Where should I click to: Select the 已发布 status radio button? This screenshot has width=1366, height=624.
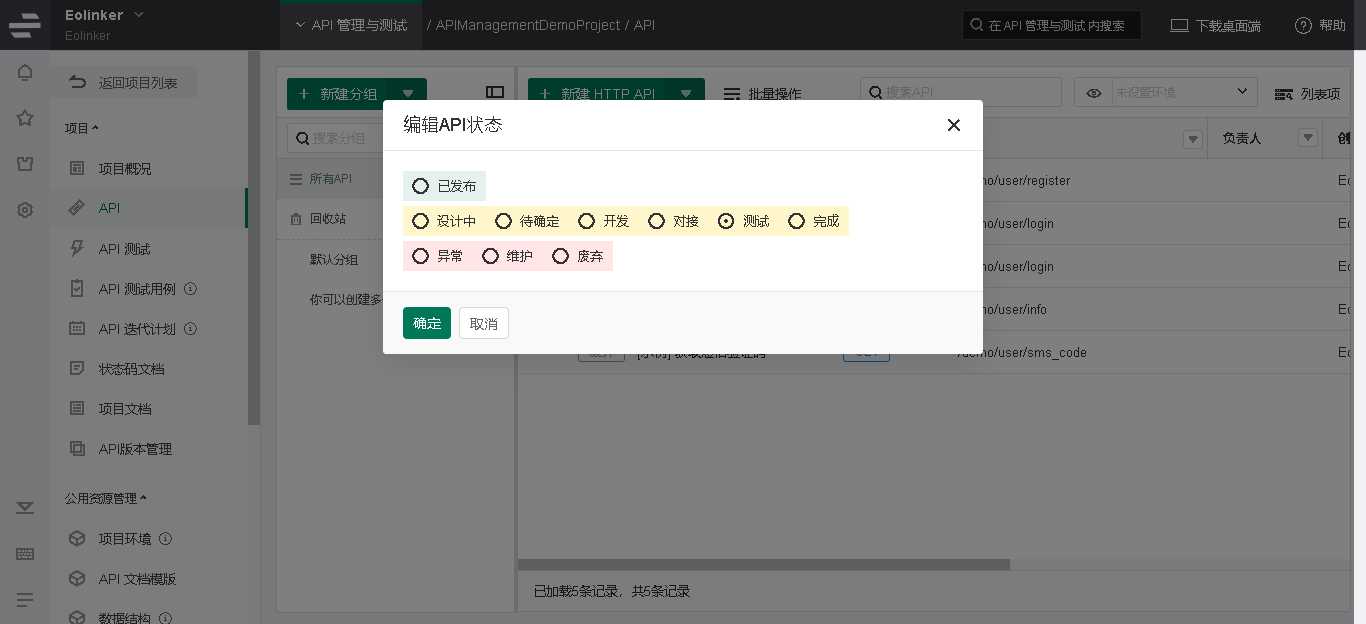tap(420, 186)
